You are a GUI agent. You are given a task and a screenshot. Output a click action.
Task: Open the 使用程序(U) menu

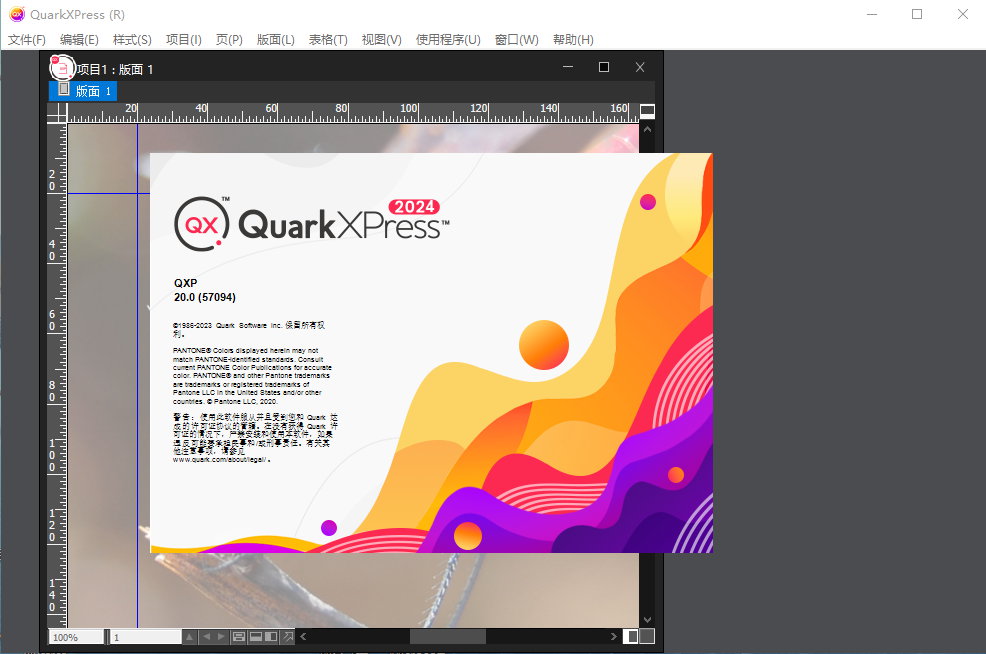click(x=448, y=40)
